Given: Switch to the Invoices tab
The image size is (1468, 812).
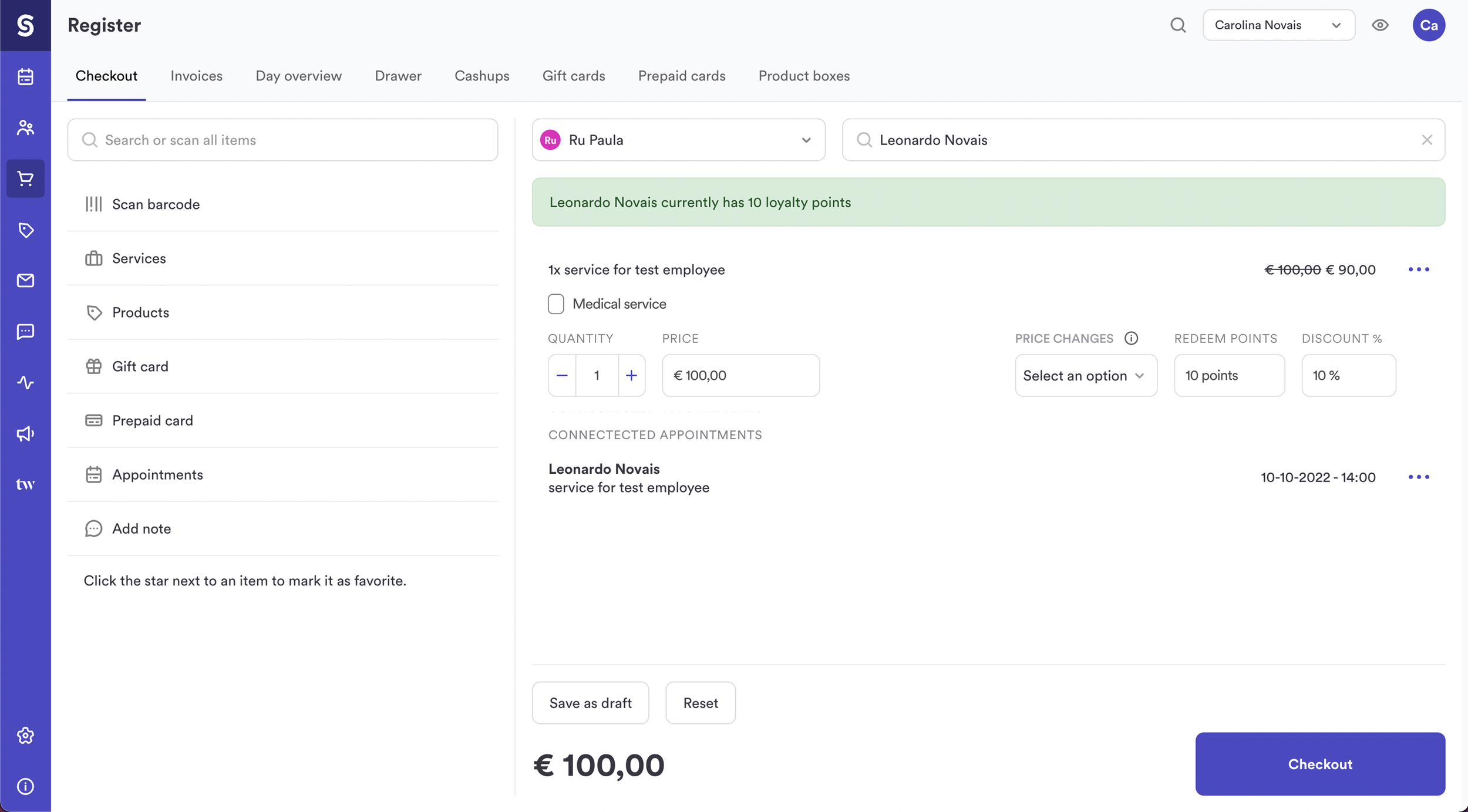Looking at the screenshot, I should point(196,76).
